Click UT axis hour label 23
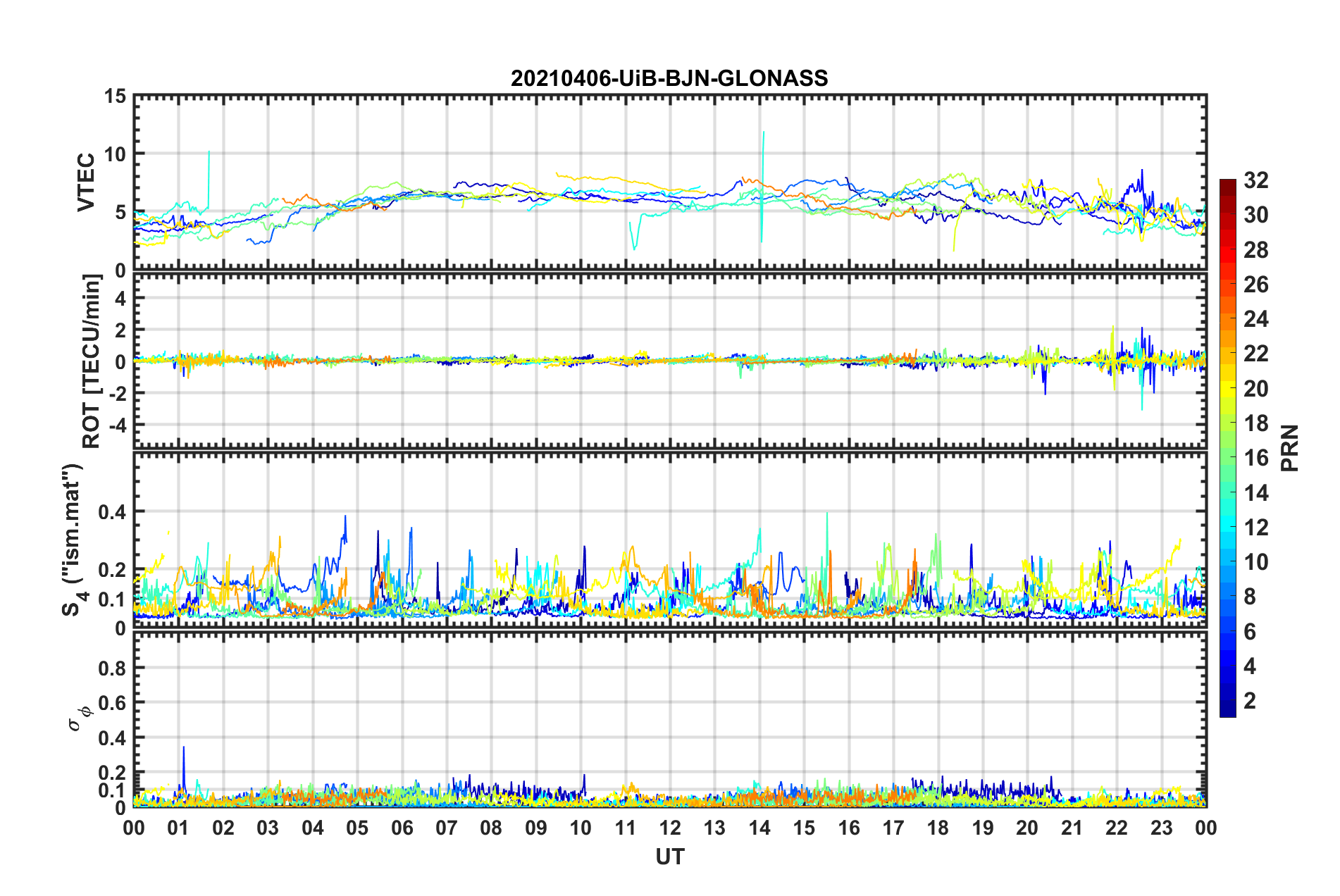 pyautogui.click(x=1162, y=828)
